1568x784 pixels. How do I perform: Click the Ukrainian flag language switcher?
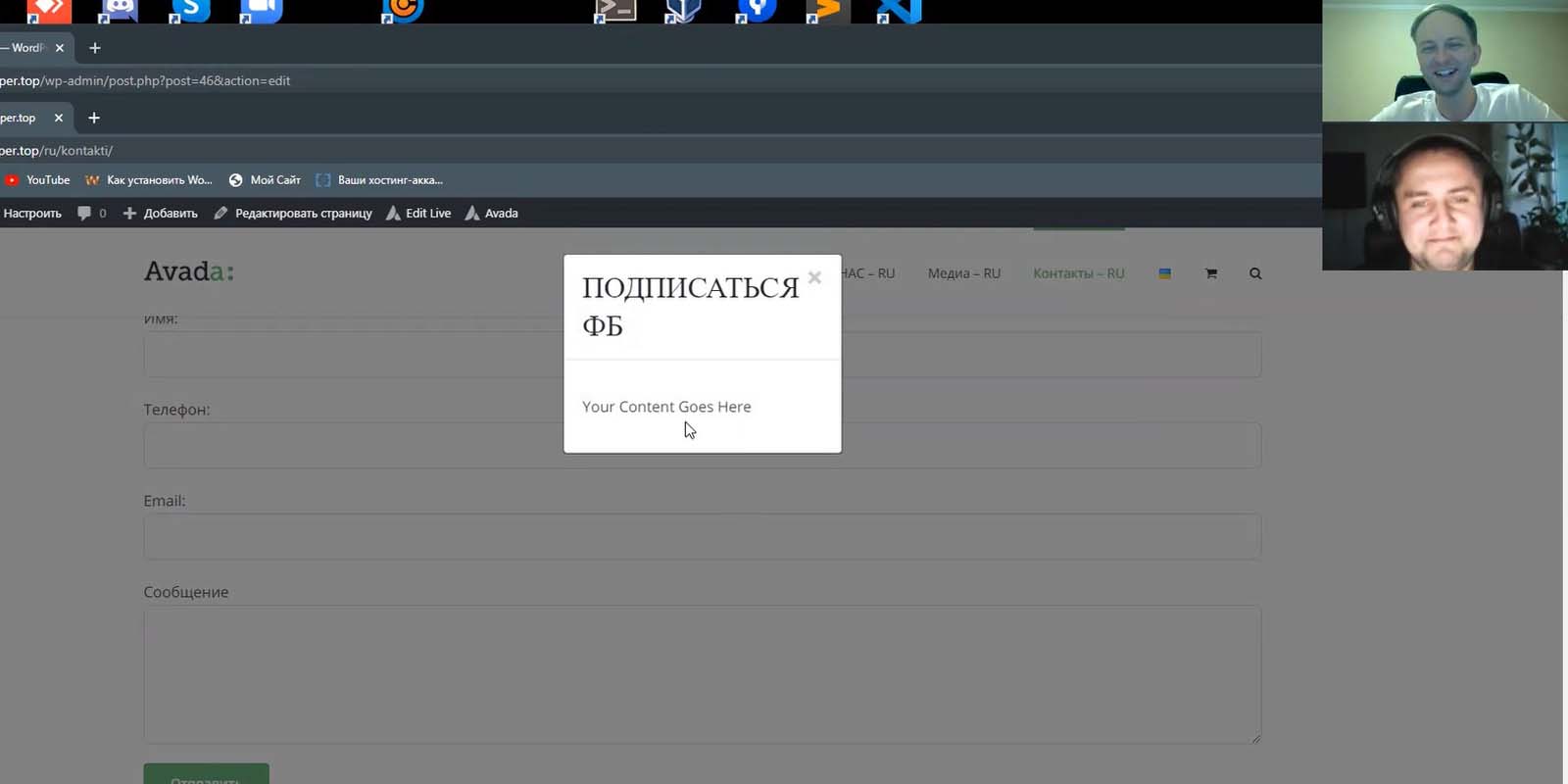coord(1165,273)
